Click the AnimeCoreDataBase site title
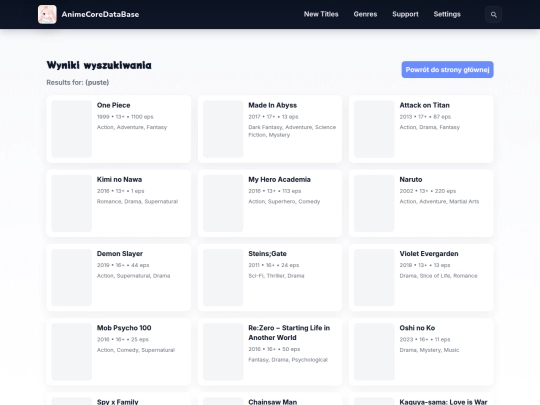 pos(100,14)
